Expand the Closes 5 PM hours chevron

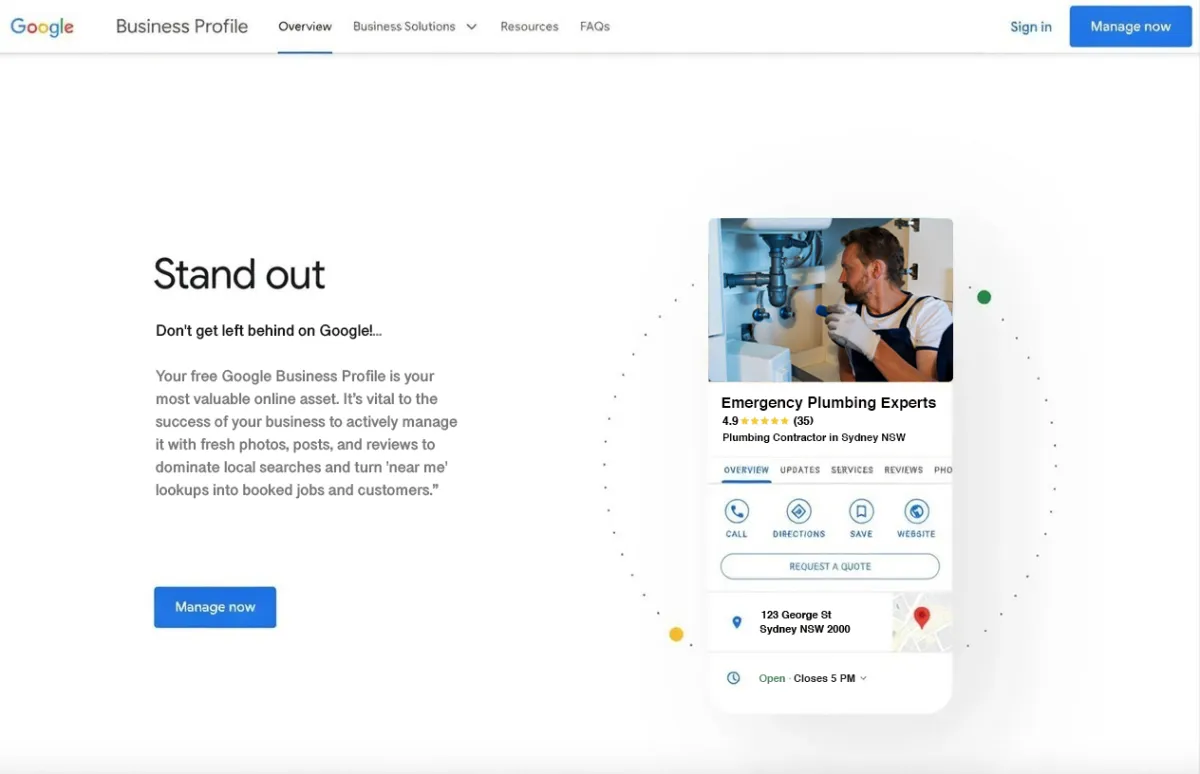(864, 678)
